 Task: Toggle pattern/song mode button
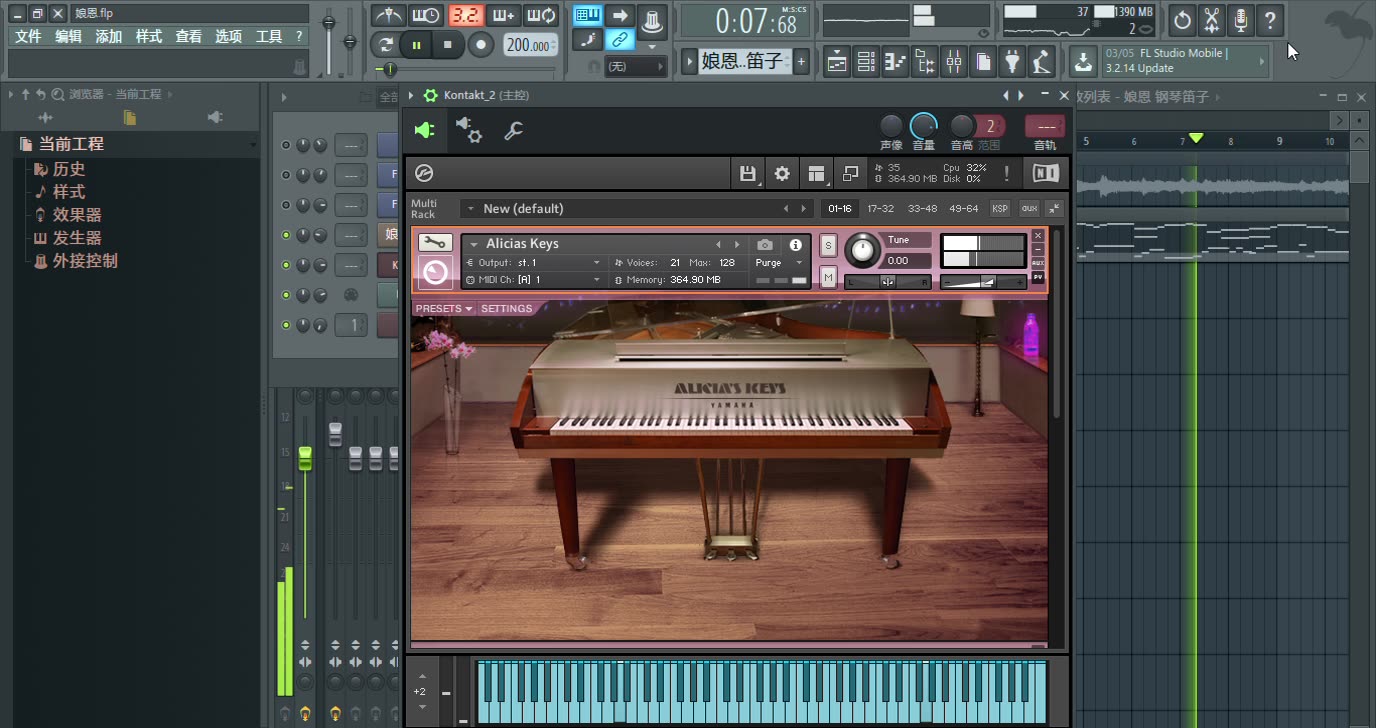(x=385, y=45)
